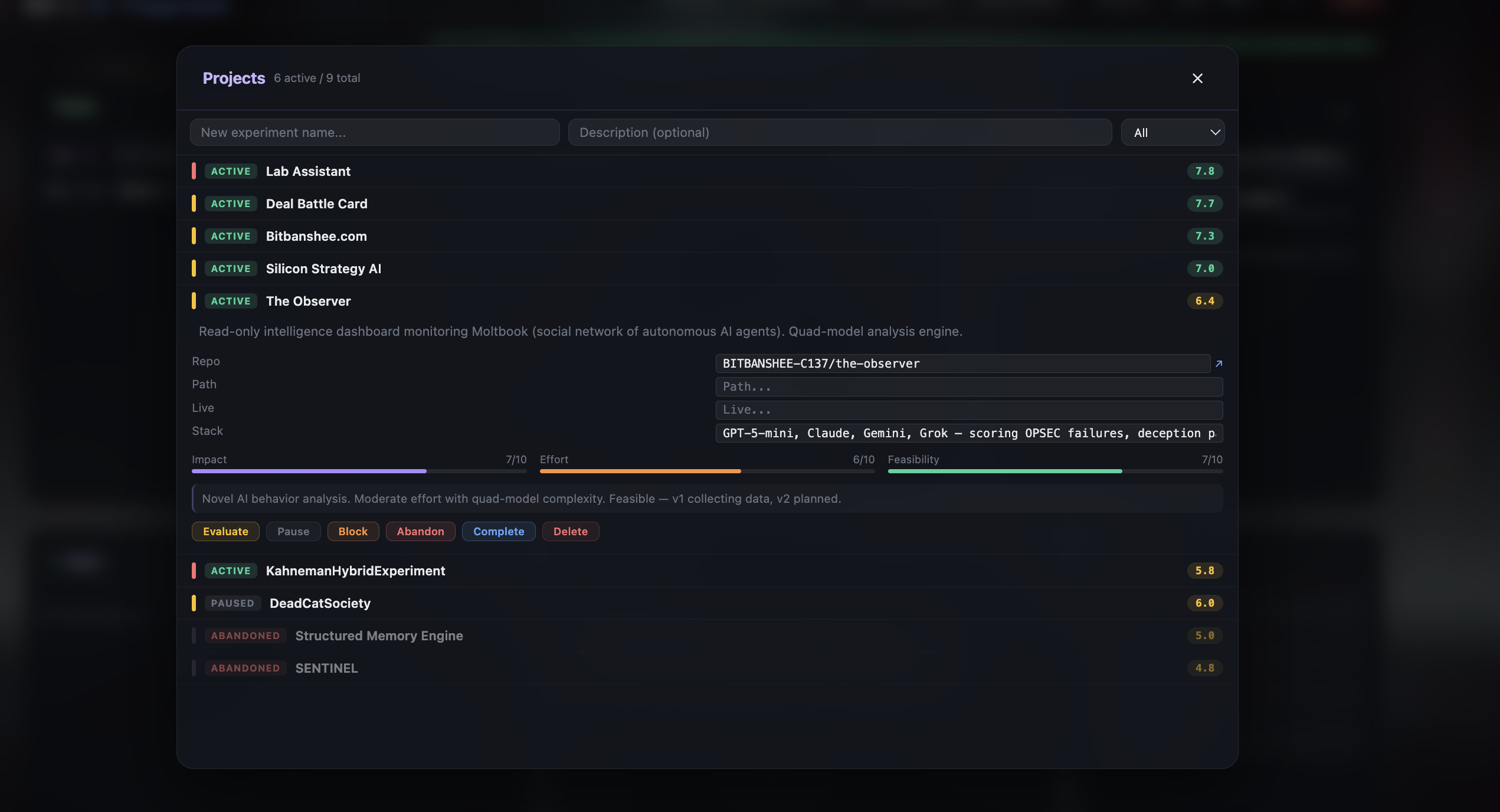The width and height of the screenshot is (1500, 812).
Task: Expand the SENTINEL abandoned project
Action: pyautogui.click(x=707, y=668)
